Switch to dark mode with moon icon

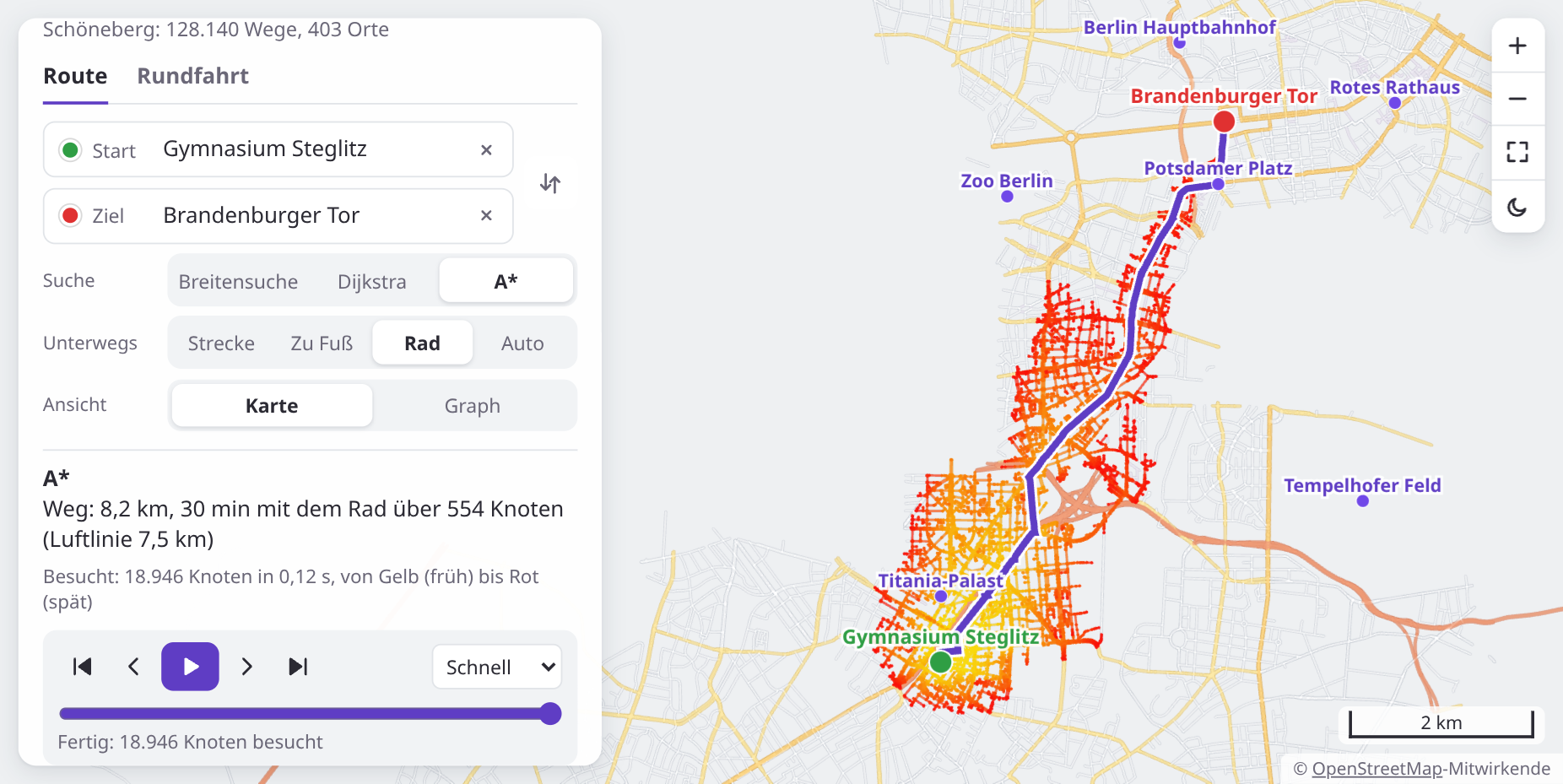1517,207
